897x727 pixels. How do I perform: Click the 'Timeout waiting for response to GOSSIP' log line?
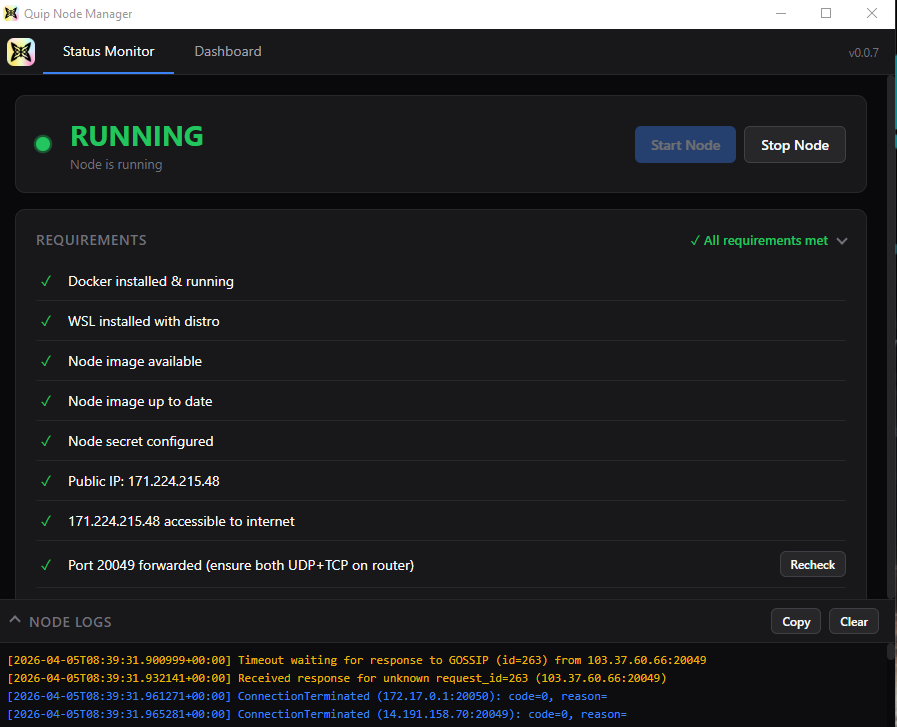click(357, 660)
